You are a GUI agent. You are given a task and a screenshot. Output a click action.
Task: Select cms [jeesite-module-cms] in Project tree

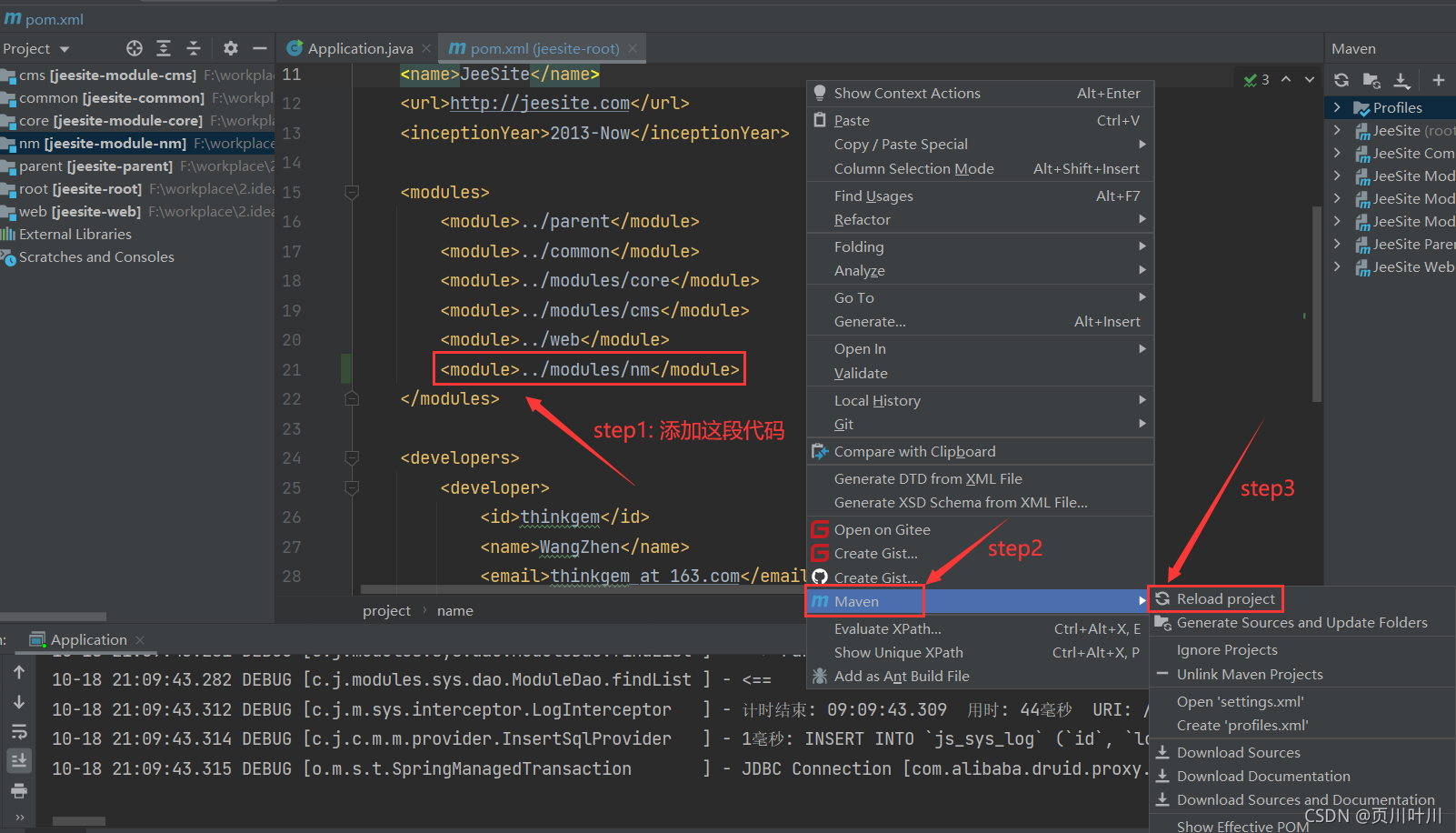137,75
